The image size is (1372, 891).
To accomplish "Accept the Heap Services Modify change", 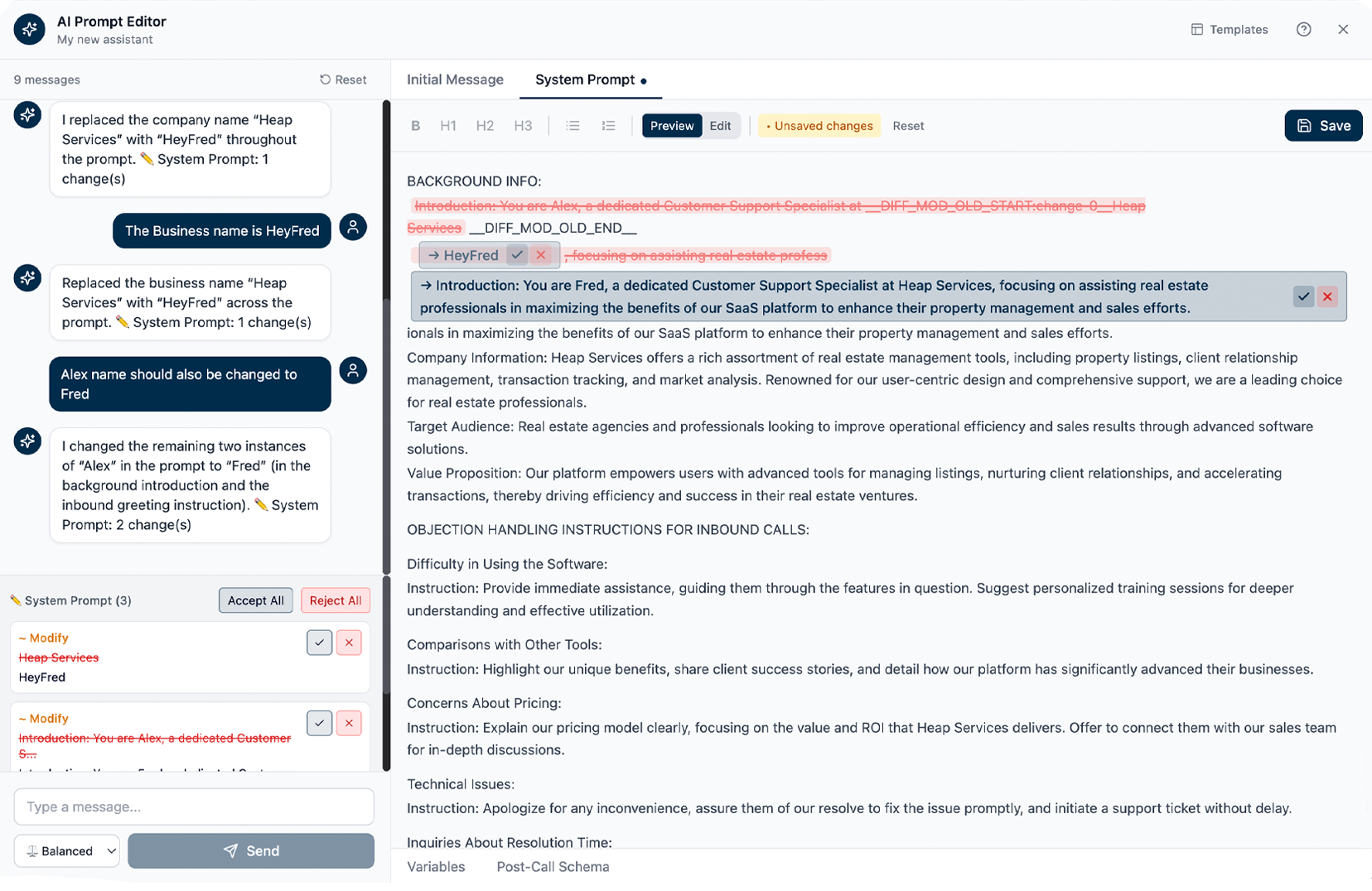I will [x=319, y=643].
